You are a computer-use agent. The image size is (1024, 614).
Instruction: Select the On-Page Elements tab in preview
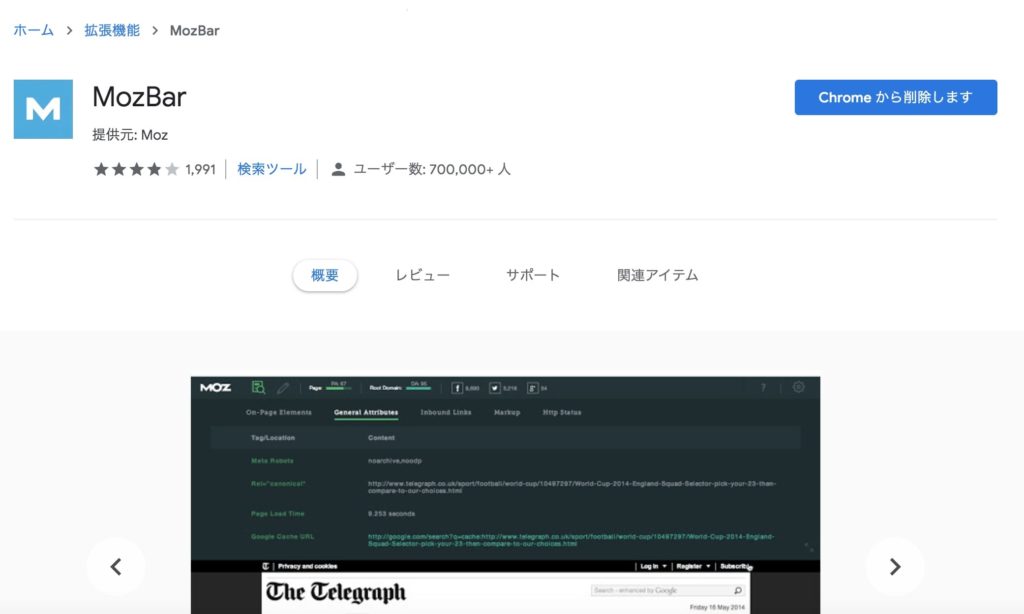279,413
